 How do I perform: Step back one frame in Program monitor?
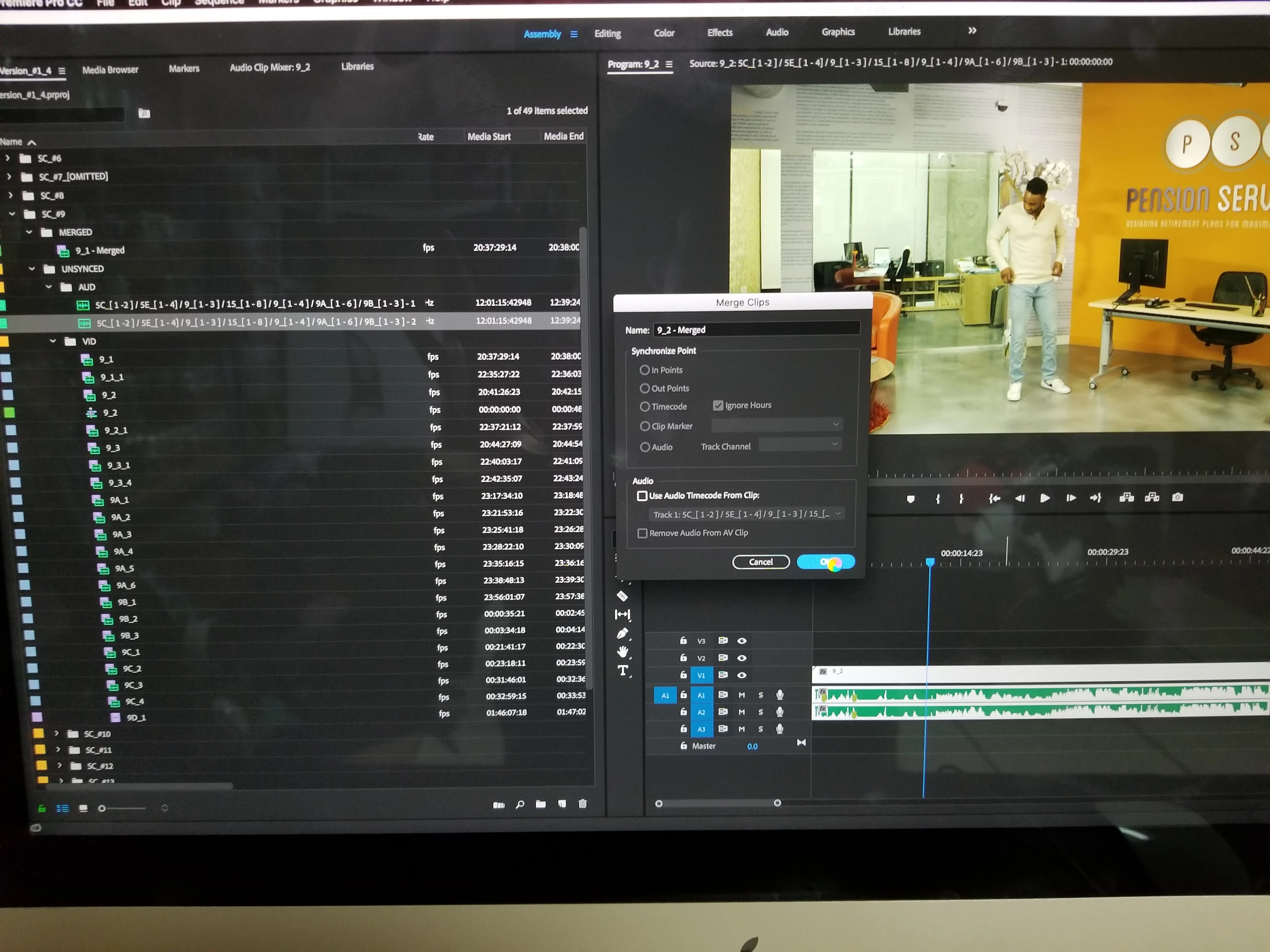click(1020, 498)
